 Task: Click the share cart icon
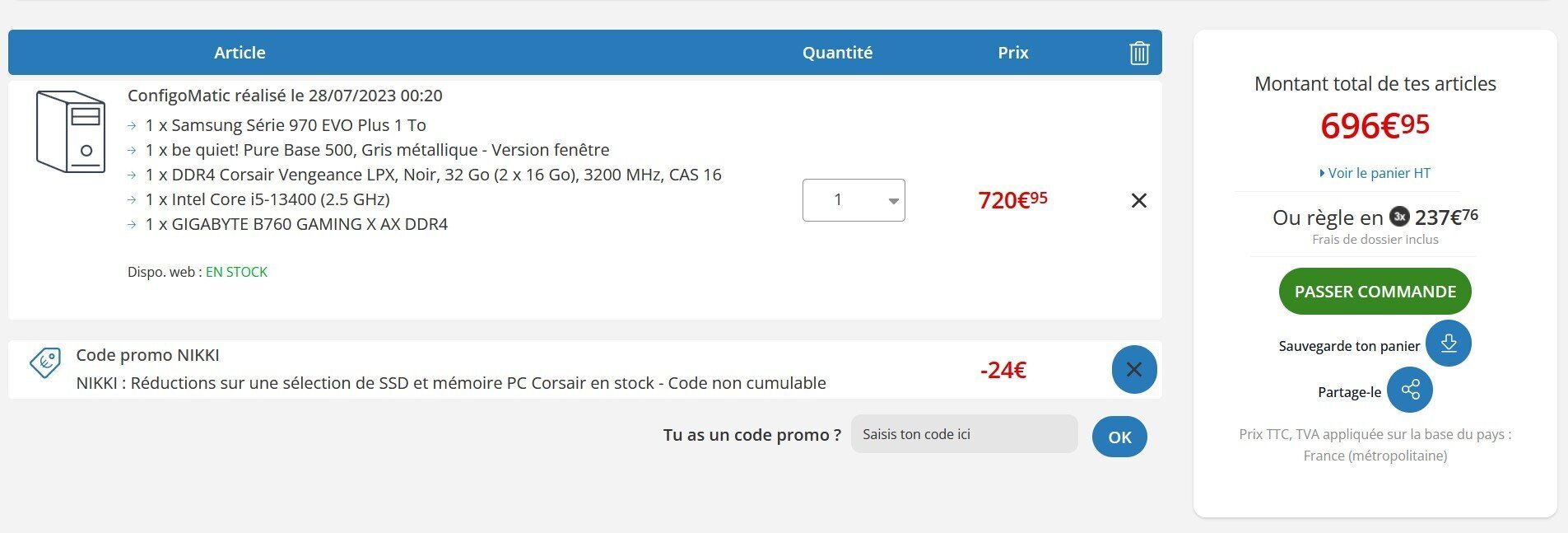(x=1409, y=390)
